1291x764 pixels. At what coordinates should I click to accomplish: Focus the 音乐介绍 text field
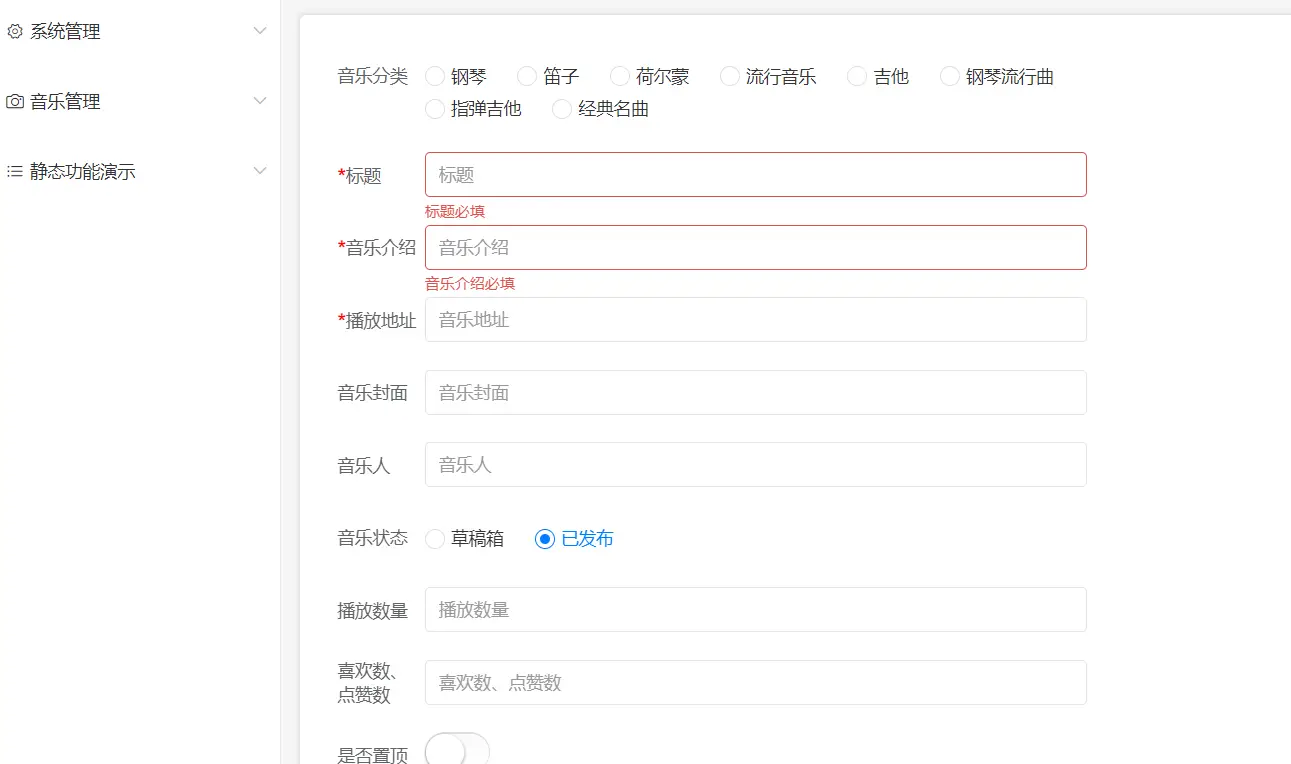point(755,247)
